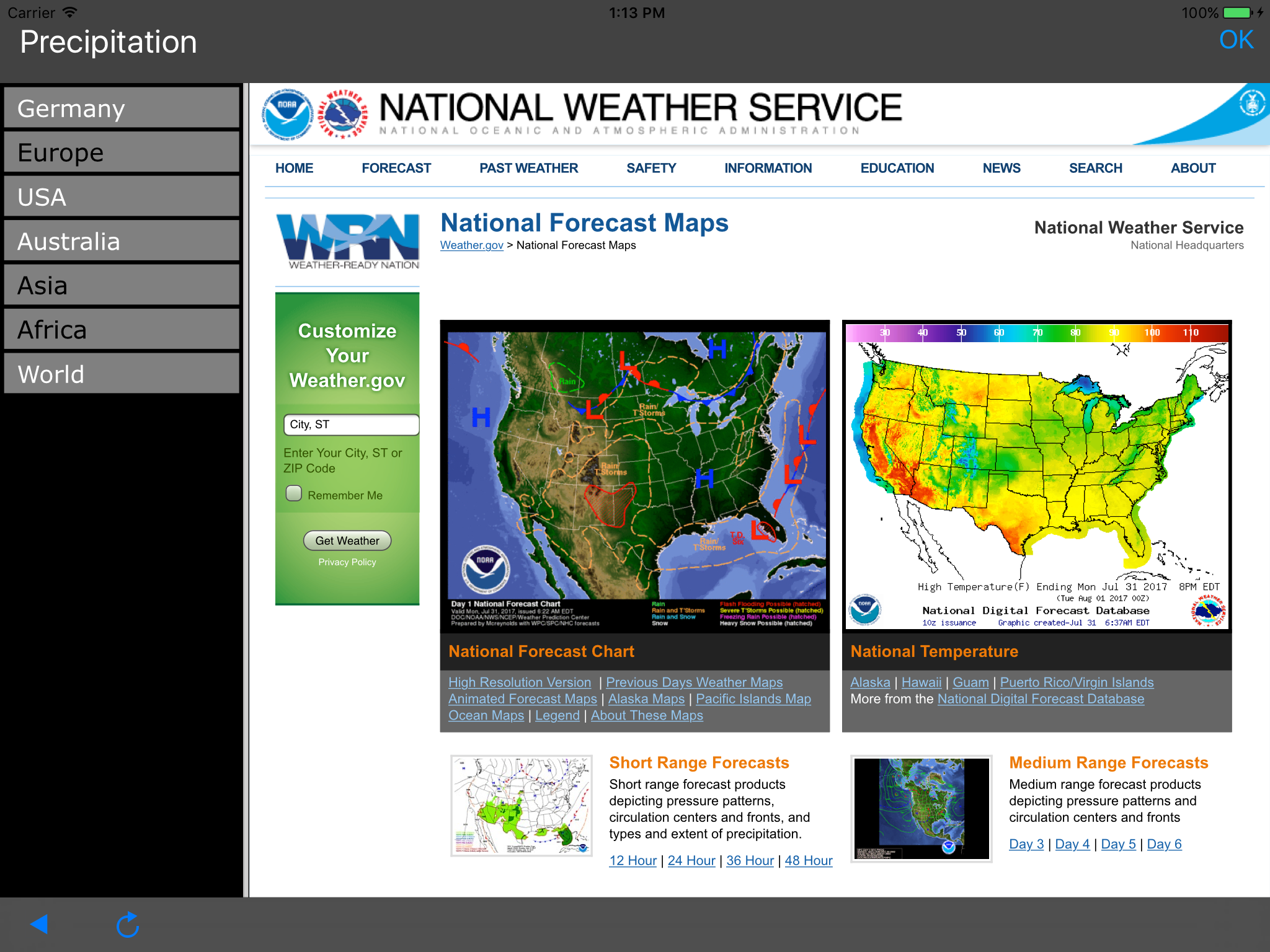Open the Medium Range Forecasts thumbnail
This screenshot has height=952, width=1270.
[x=921, y=808]
